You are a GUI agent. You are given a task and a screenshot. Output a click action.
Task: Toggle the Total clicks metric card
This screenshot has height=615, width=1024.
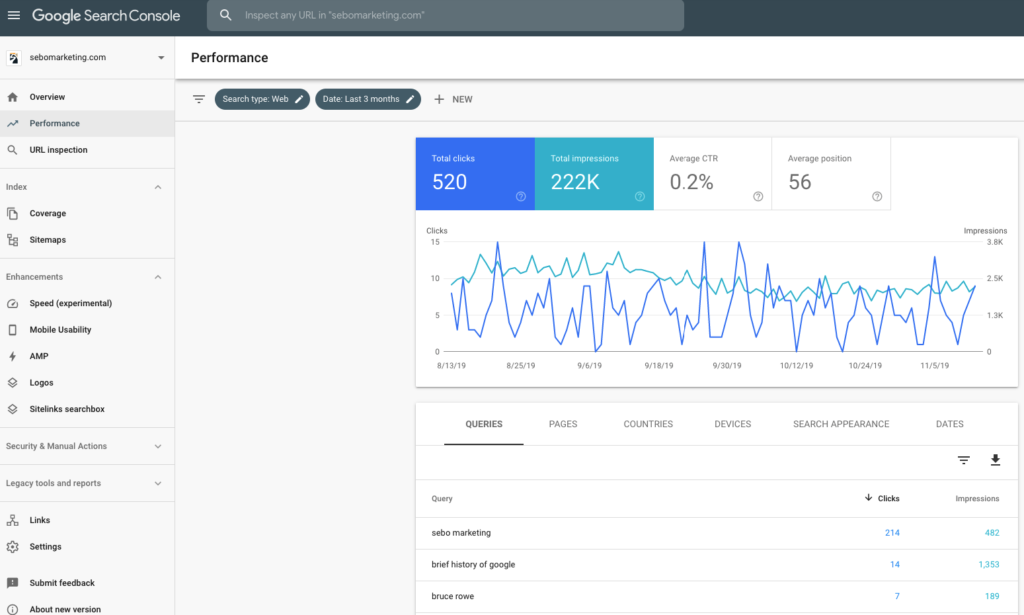pos(475,174)
